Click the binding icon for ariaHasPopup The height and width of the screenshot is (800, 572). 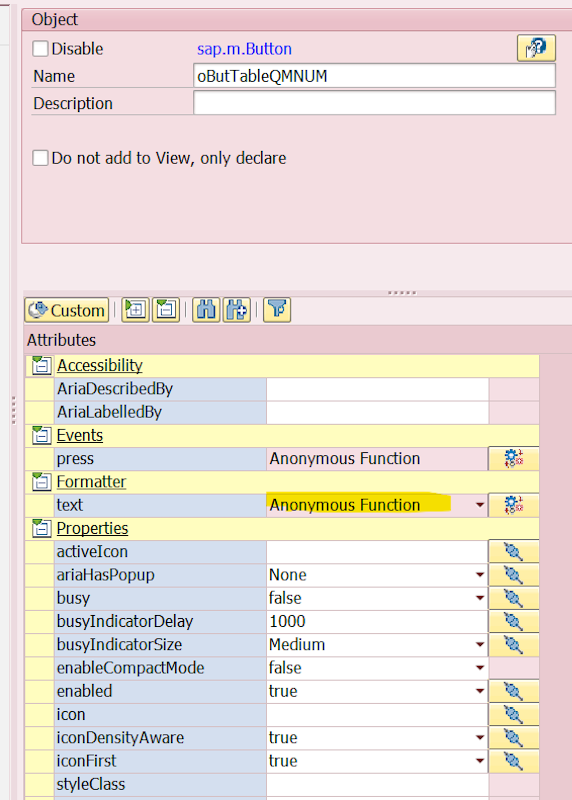pyautogui.click(x=513, y=575)
